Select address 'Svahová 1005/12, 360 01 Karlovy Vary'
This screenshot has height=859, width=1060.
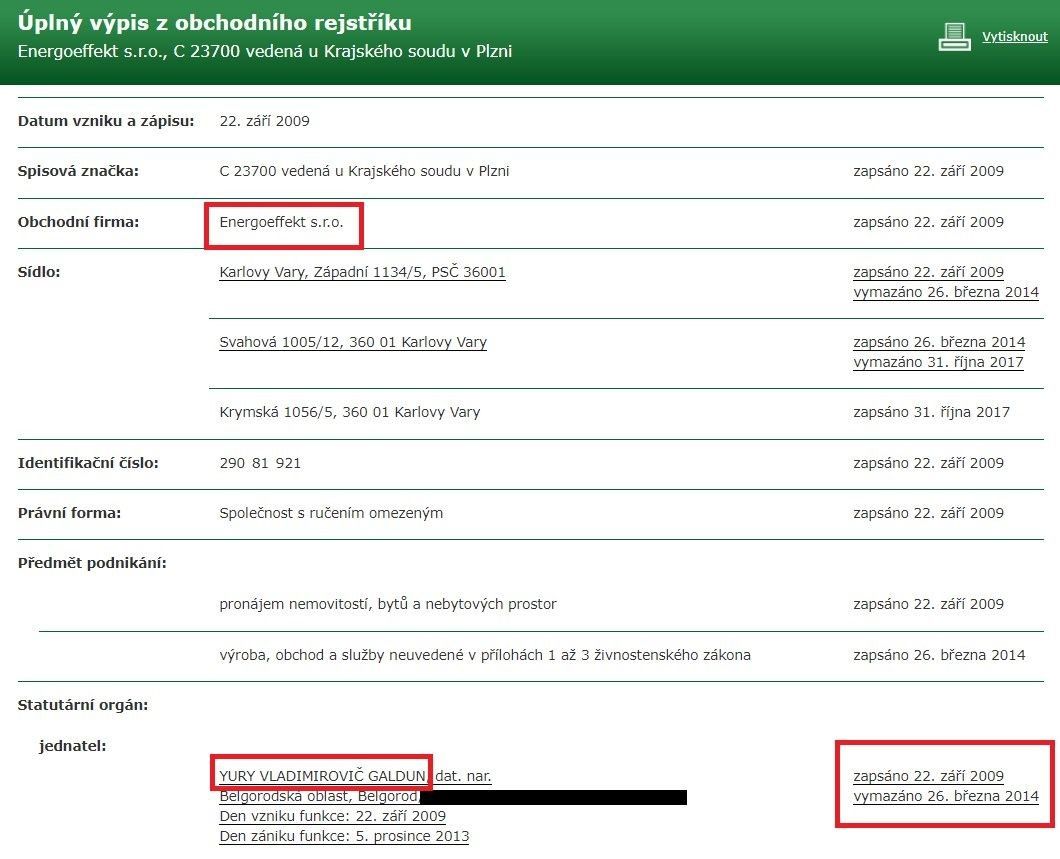(x=353, y=342)
